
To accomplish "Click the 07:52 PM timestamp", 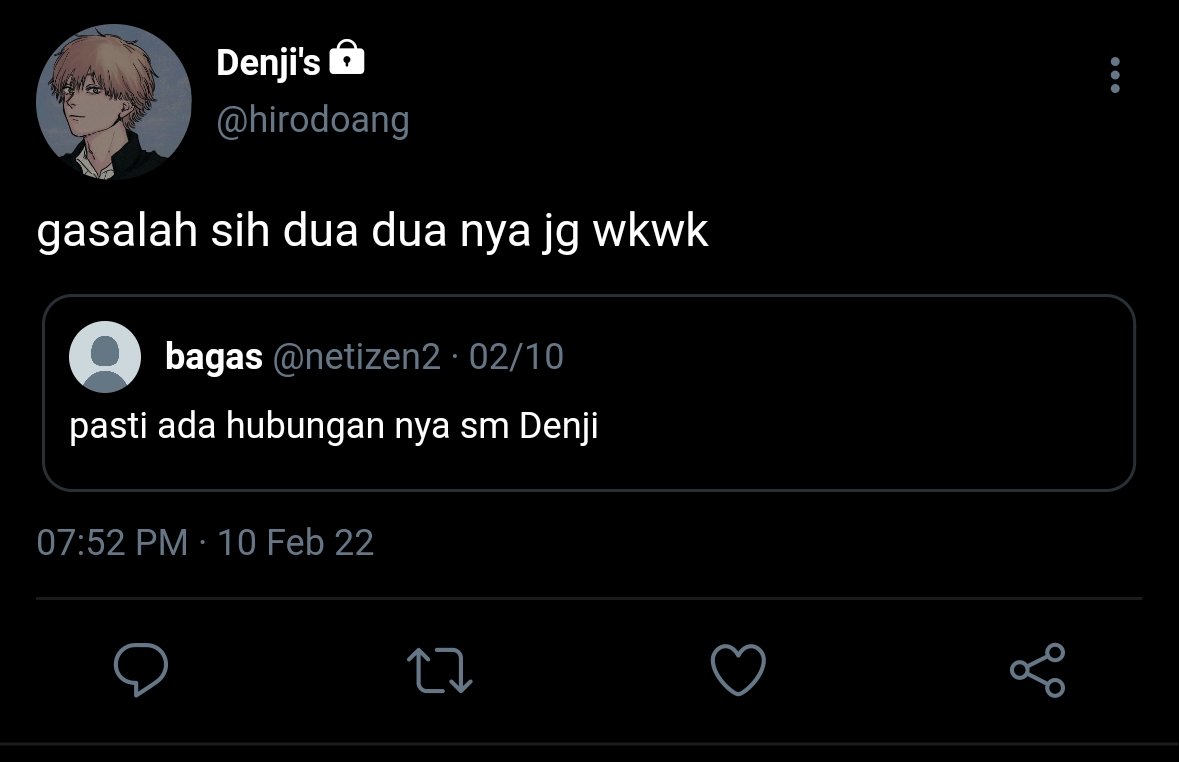I will [112, 542].
